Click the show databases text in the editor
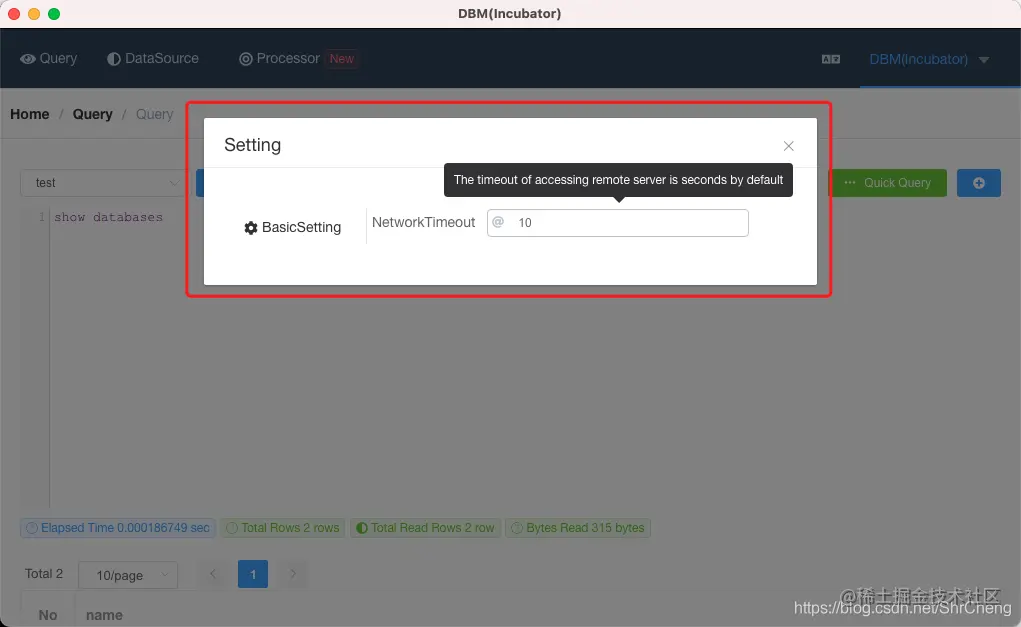 (108, 217)
